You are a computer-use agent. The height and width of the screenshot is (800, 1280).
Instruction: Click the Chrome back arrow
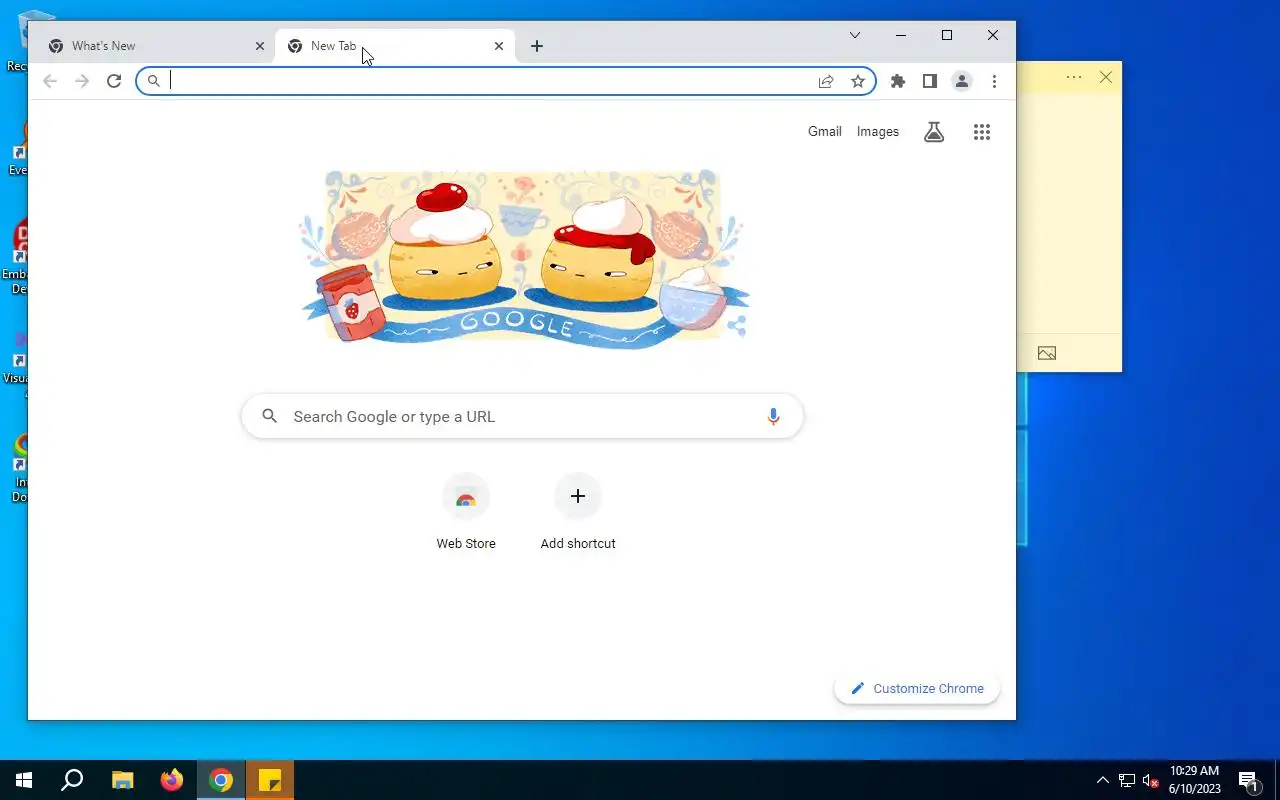click(50, 81)
